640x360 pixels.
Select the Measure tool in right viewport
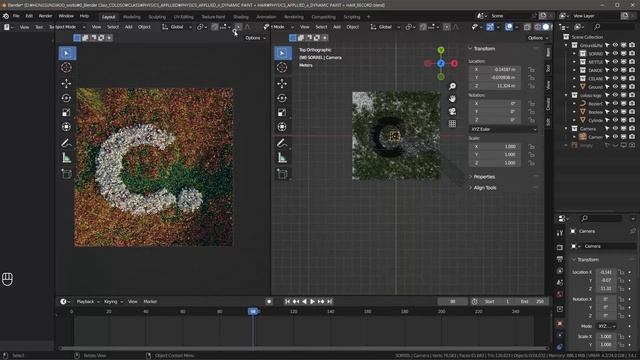tap(282, 158)
